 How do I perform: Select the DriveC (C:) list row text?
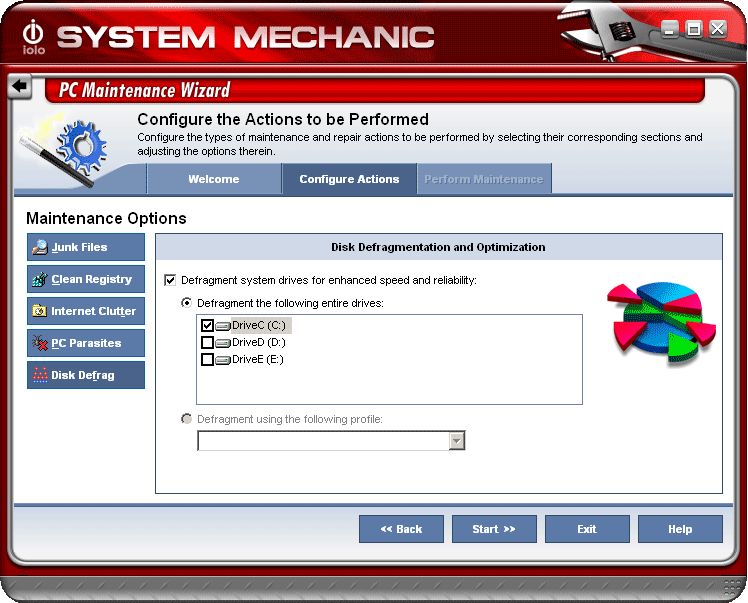click(259, 325)
